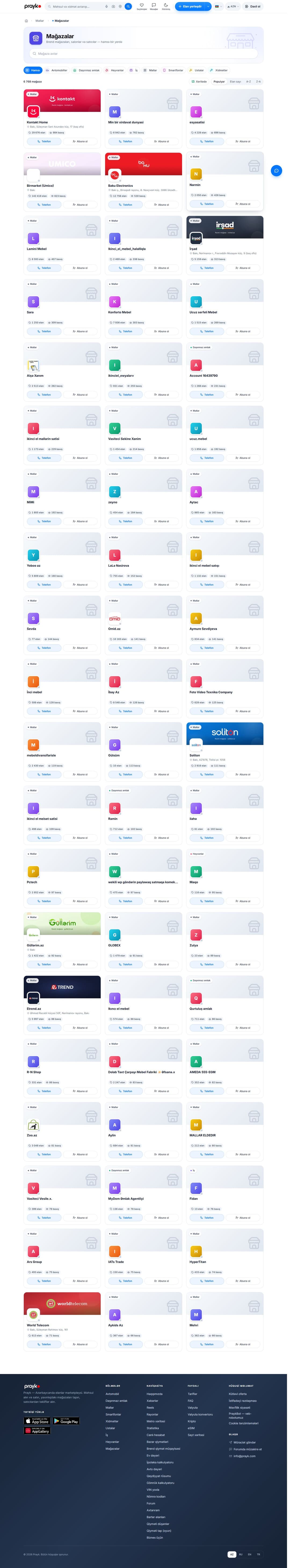Image resolution: width=290 pixels, height=1568 pixels.
Task: Sort stores by Elan sayı
Action: [x=235, y=82]
